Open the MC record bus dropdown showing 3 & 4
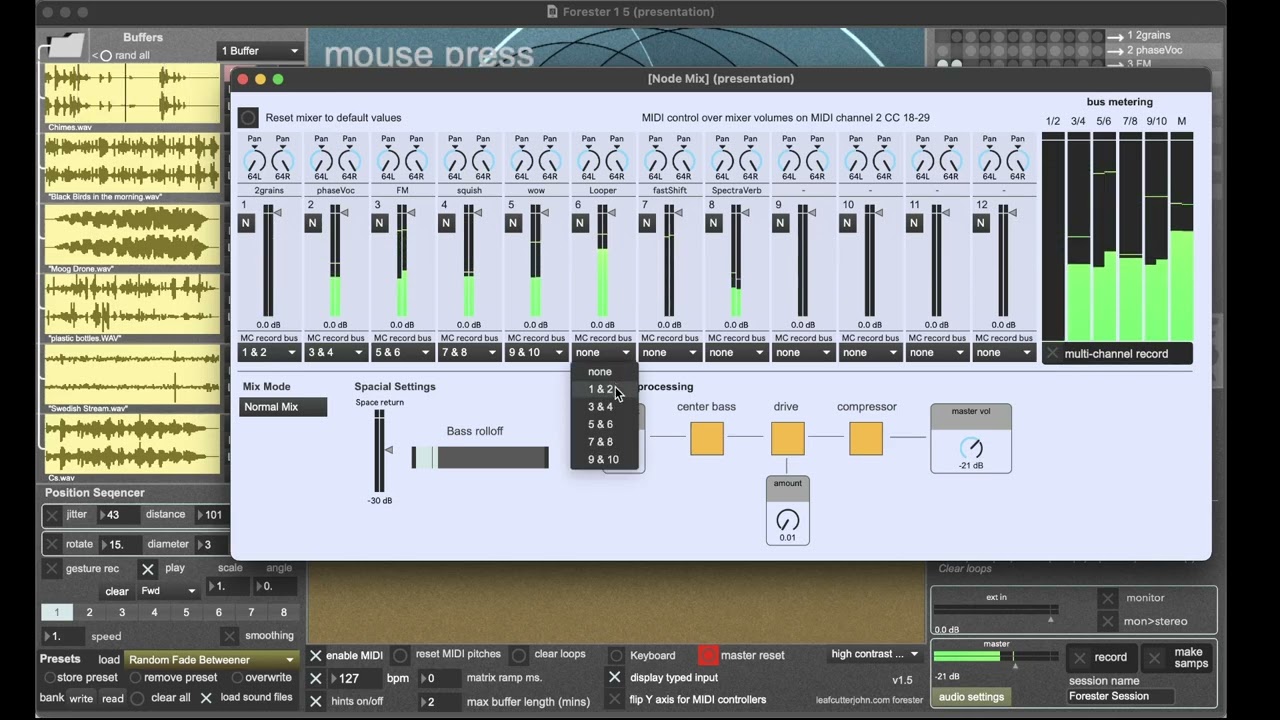This screenshot has height=720, width=1280. click(x=336, y=352)
